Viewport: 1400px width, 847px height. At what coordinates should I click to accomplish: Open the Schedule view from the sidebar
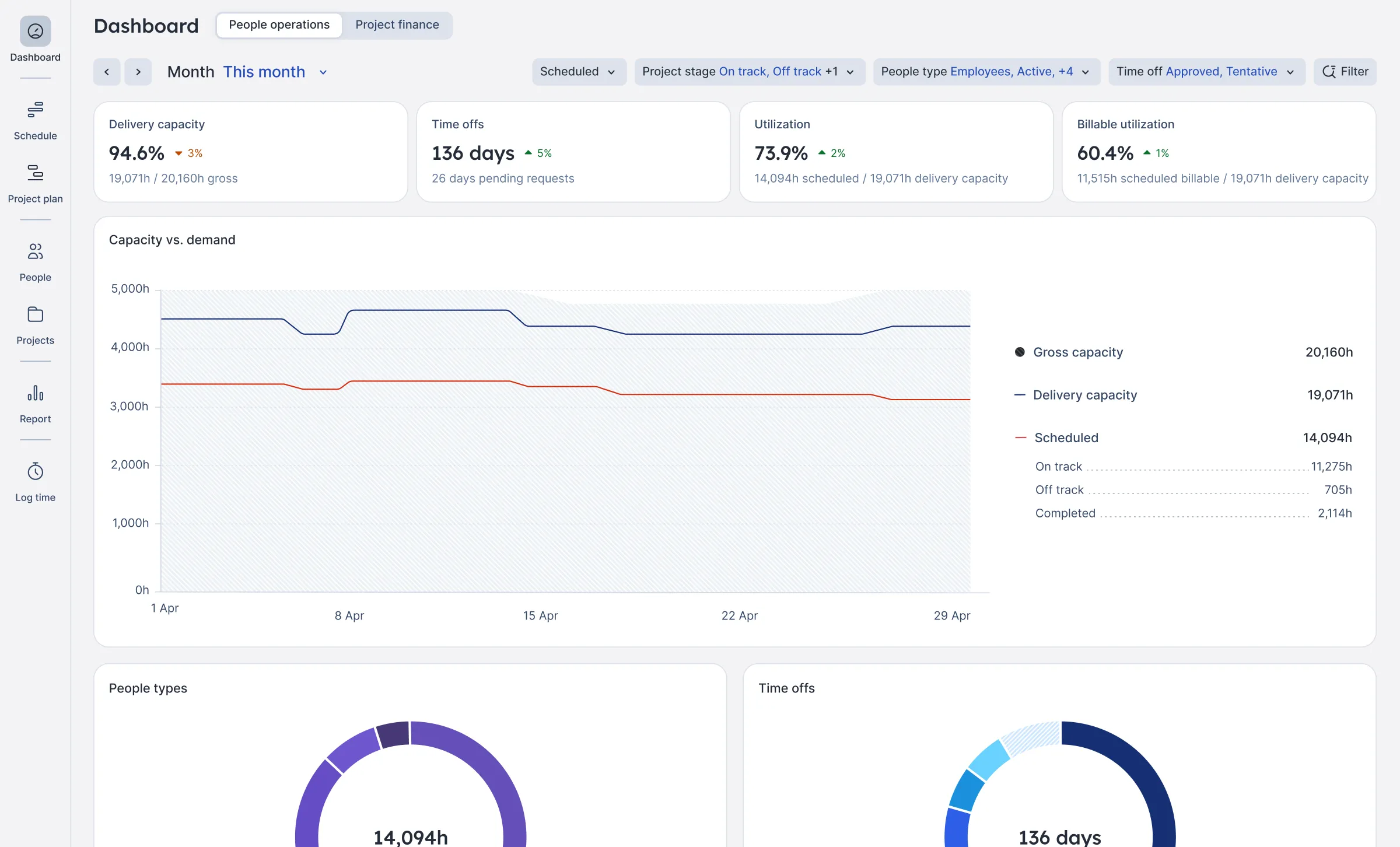(x=35, y=120)
